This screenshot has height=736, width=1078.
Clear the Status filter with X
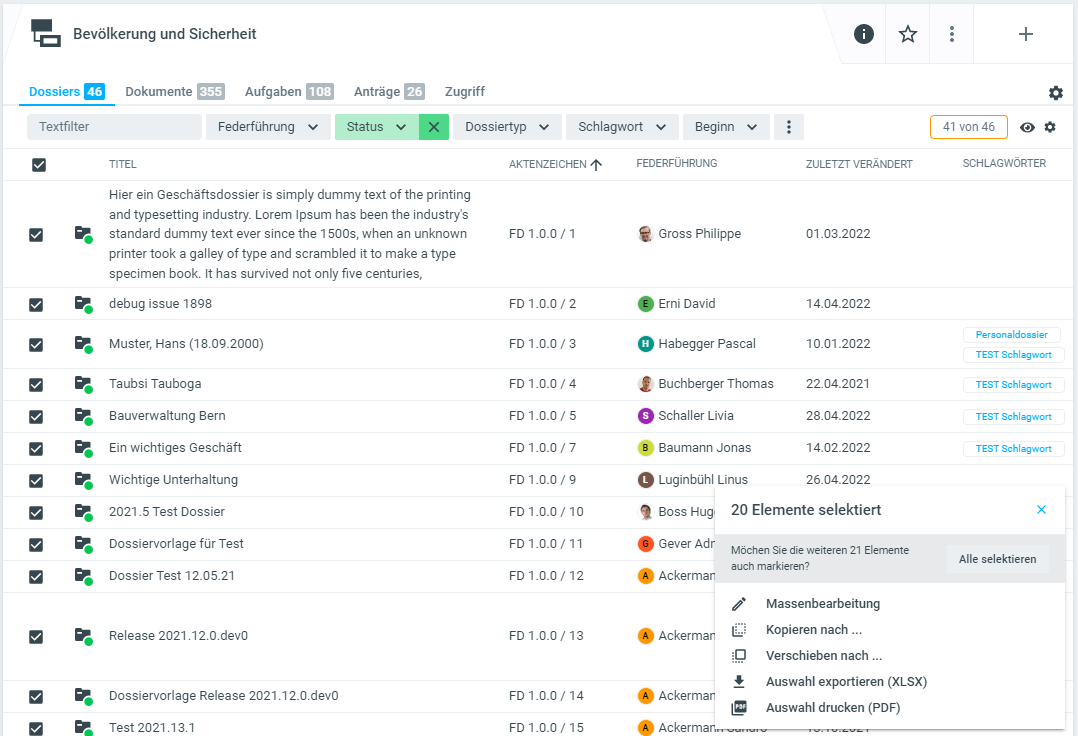(x=434, y=127)
